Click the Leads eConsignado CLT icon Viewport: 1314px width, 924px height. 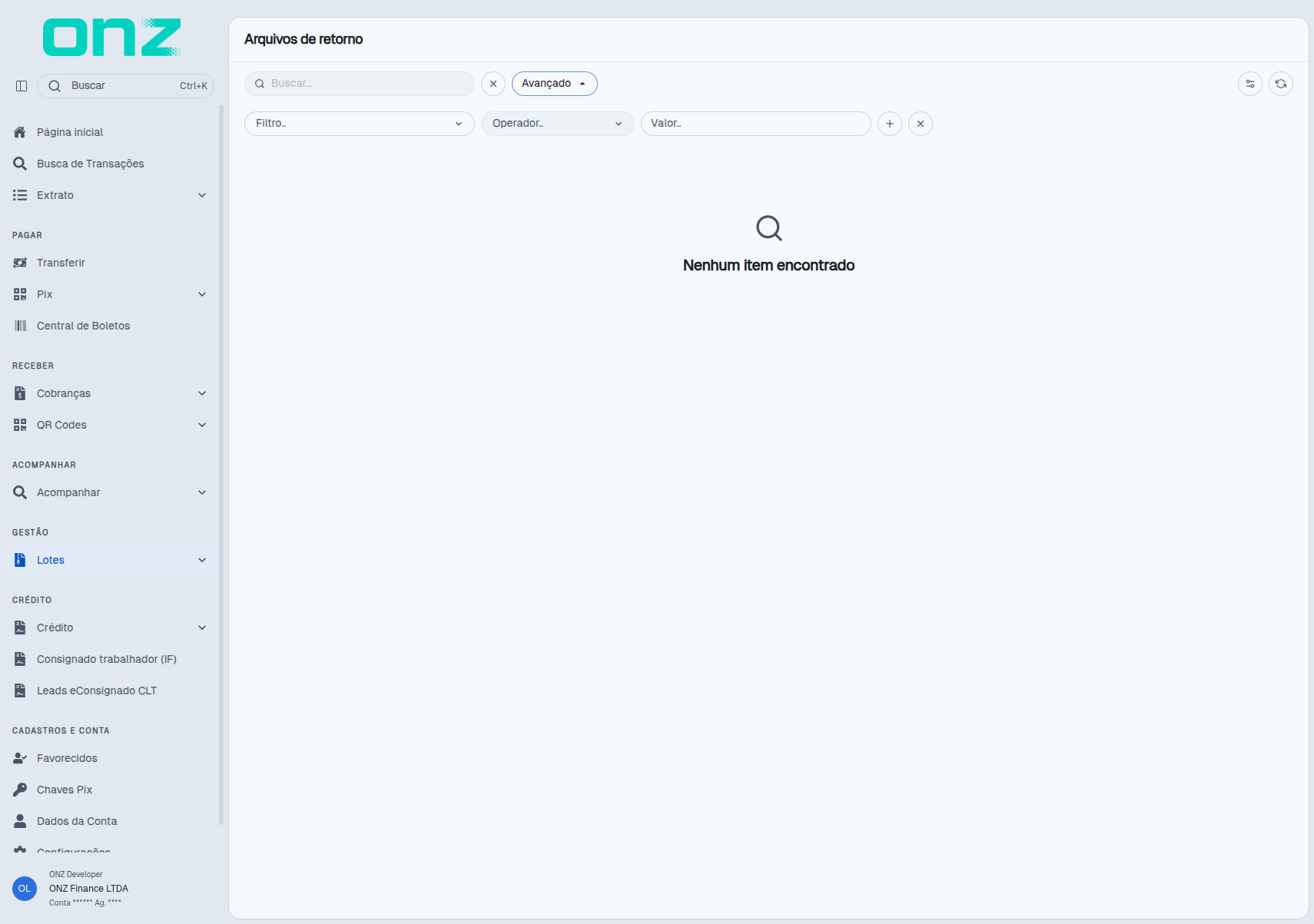tap(20, 691)
